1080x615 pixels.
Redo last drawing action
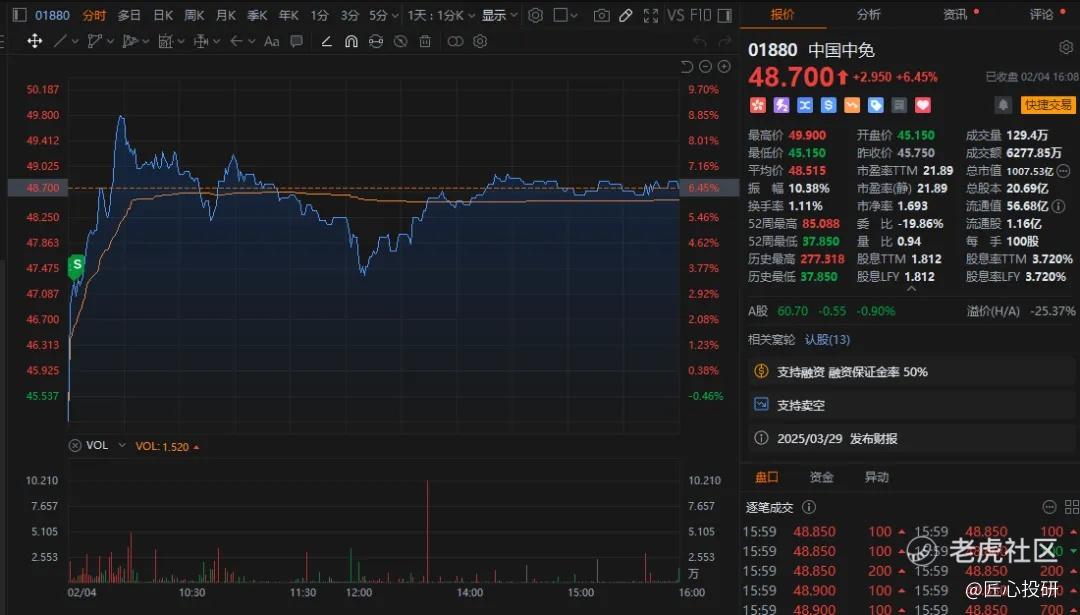[724, 41]
